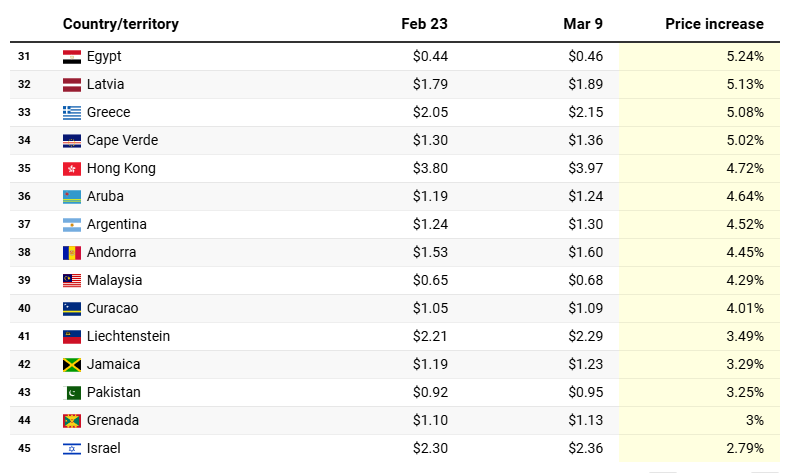Select the Jamaica flag icon

click(x=72, y=365)
